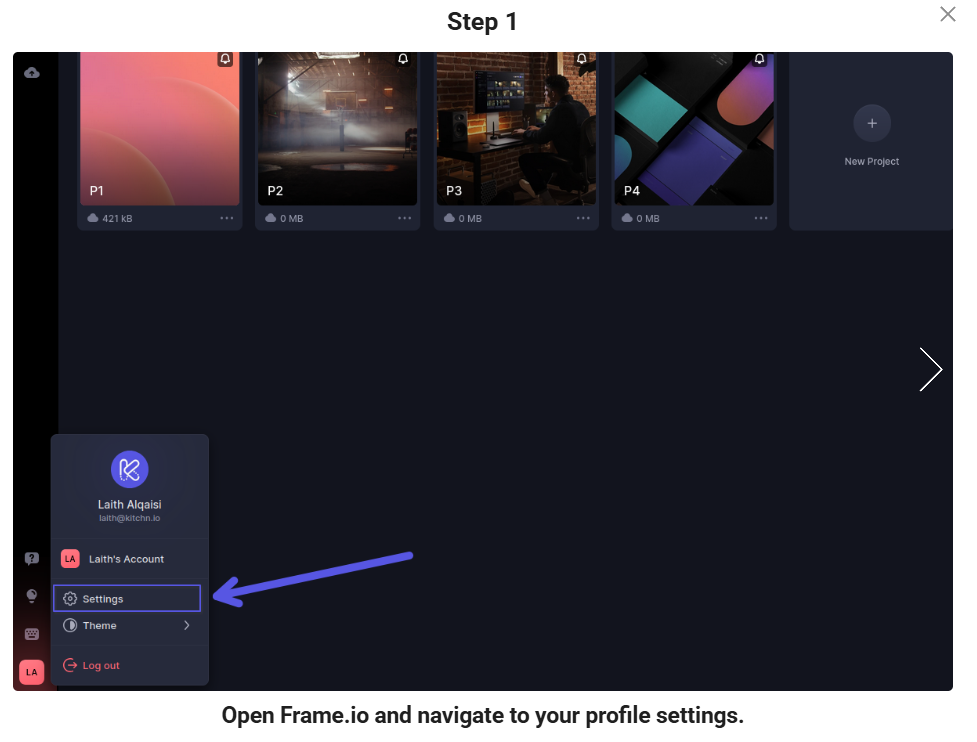Click the lightbulb icon in sidebar
The height and width of the screenshot is (742, 977).
(32, 596)
